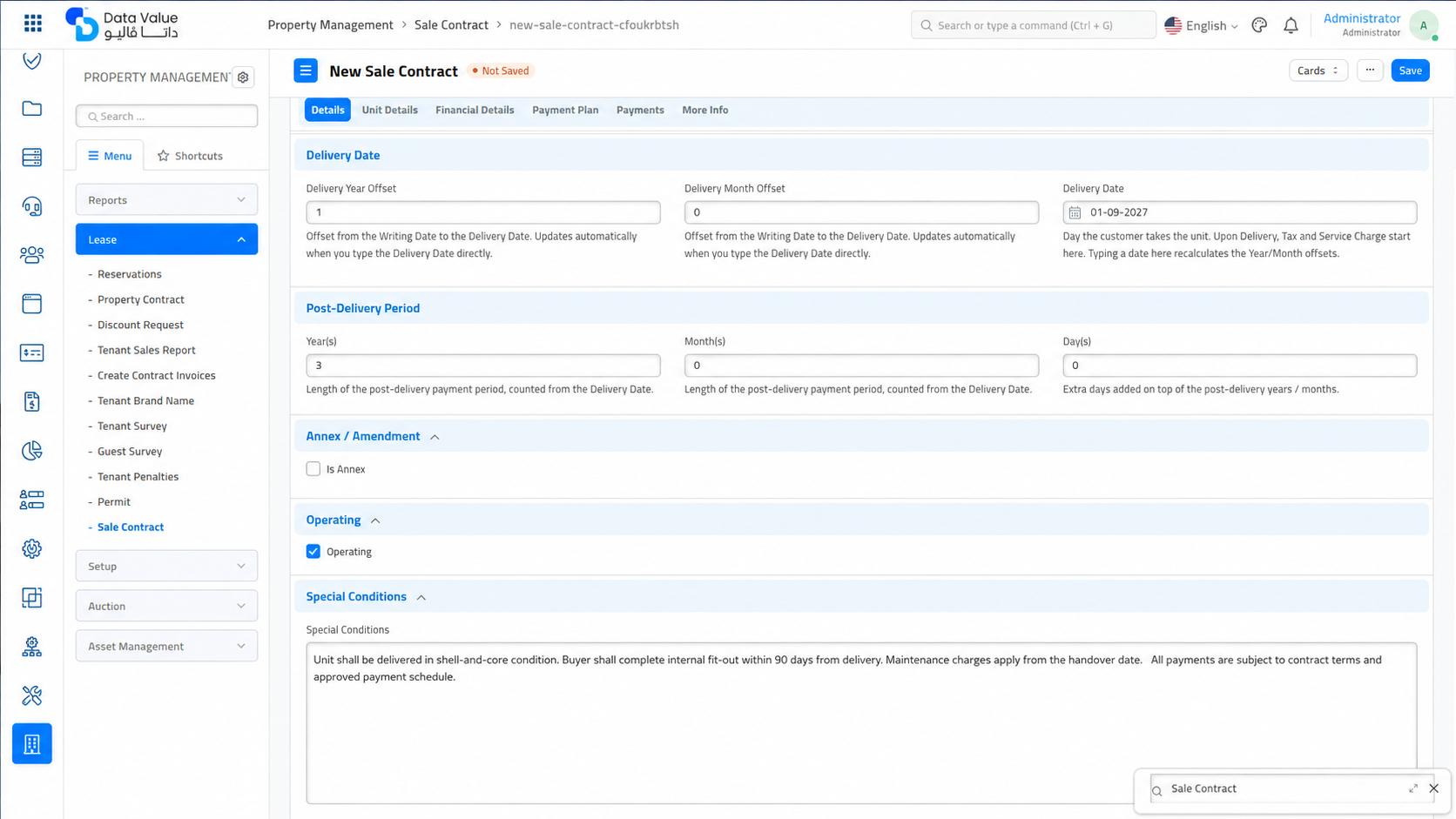The image size is (1456, 819).
Task: Expand the Asset Management menu group
Action: coord(166,647)
